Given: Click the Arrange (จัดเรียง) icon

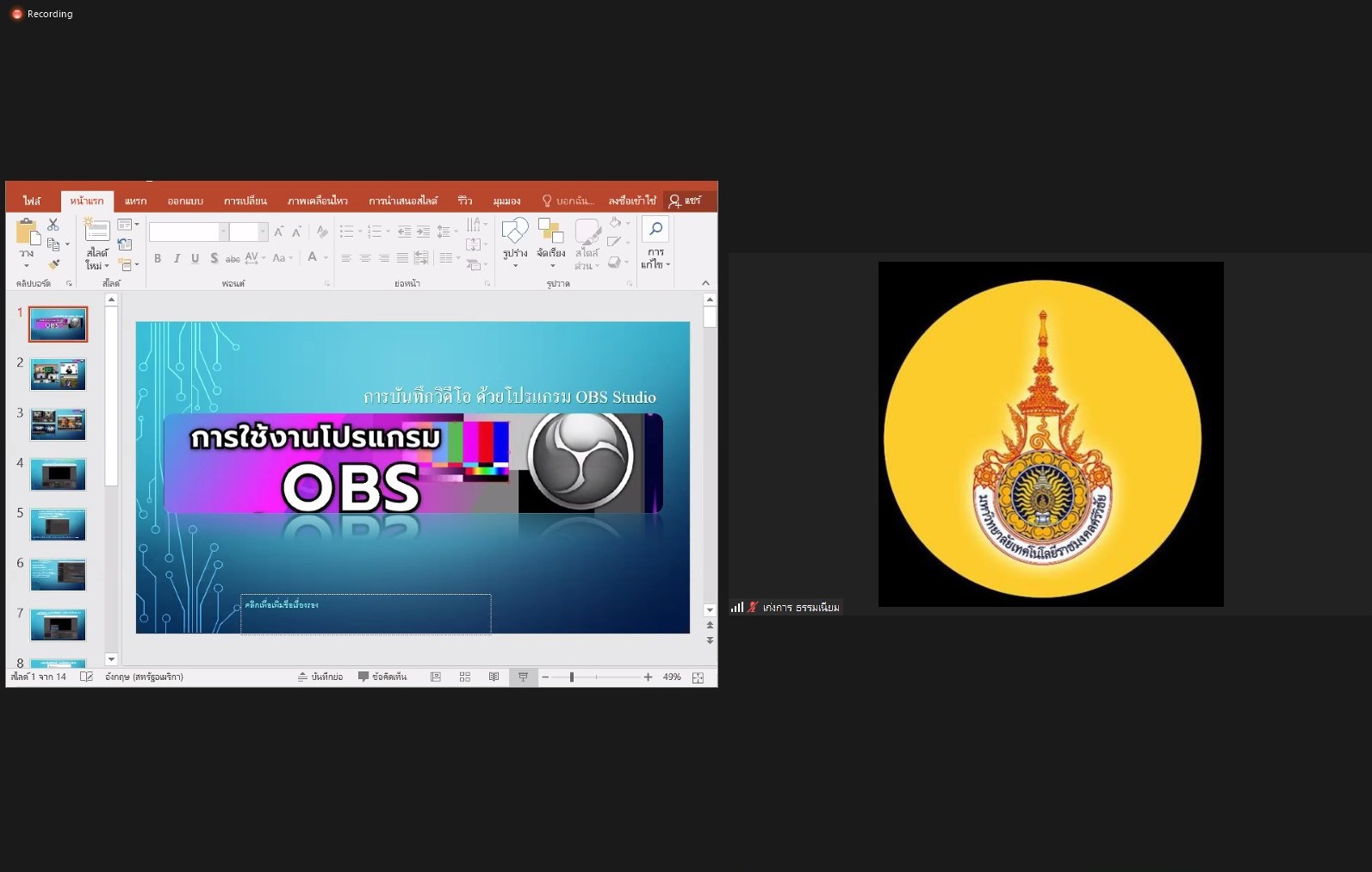Looking at the screenshot, I should [x=550, y=231].
